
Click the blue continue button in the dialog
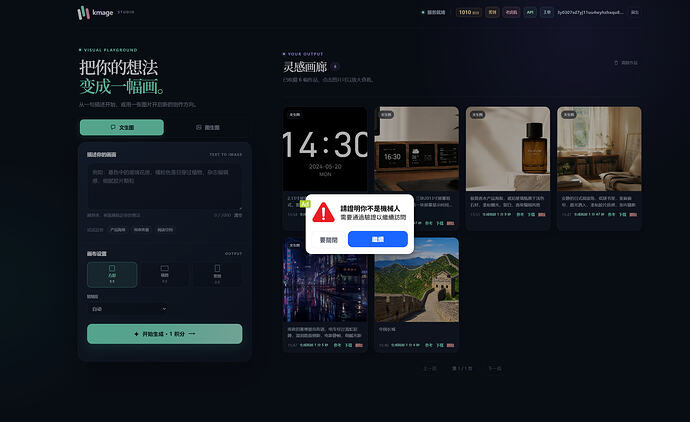pos(378,239)
